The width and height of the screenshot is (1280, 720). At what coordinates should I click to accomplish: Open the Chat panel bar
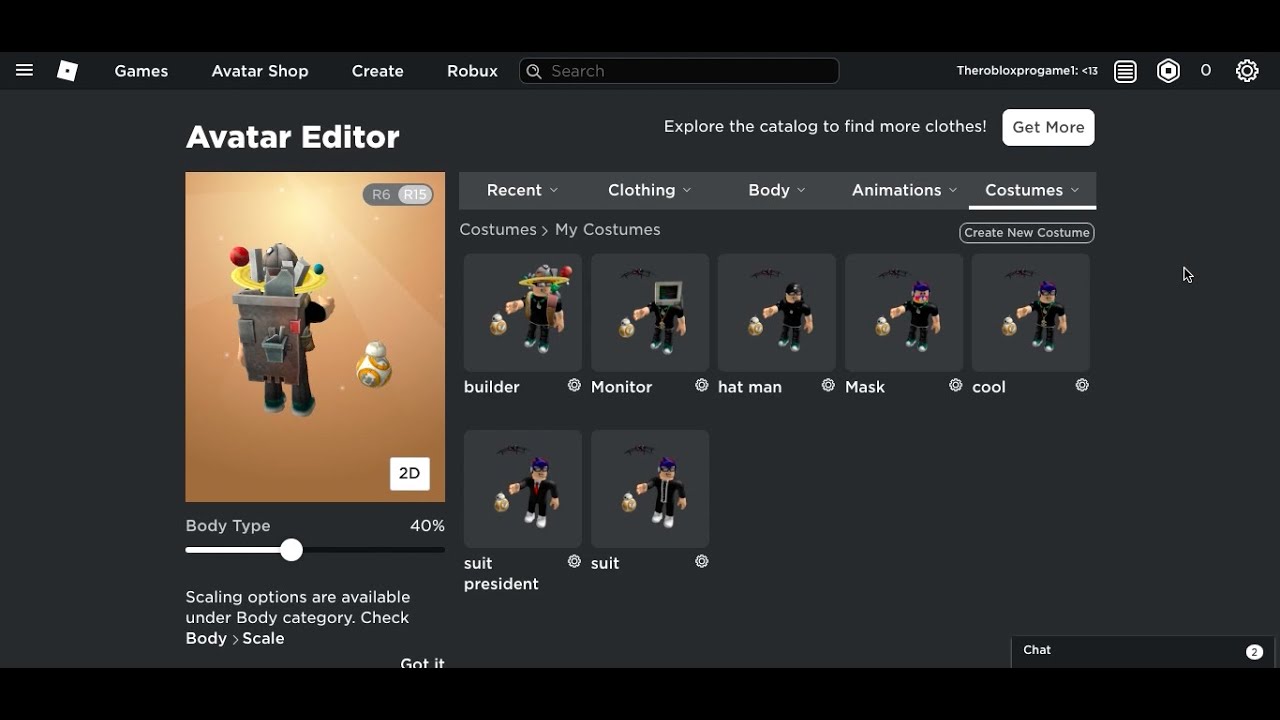coord(1143,651)
